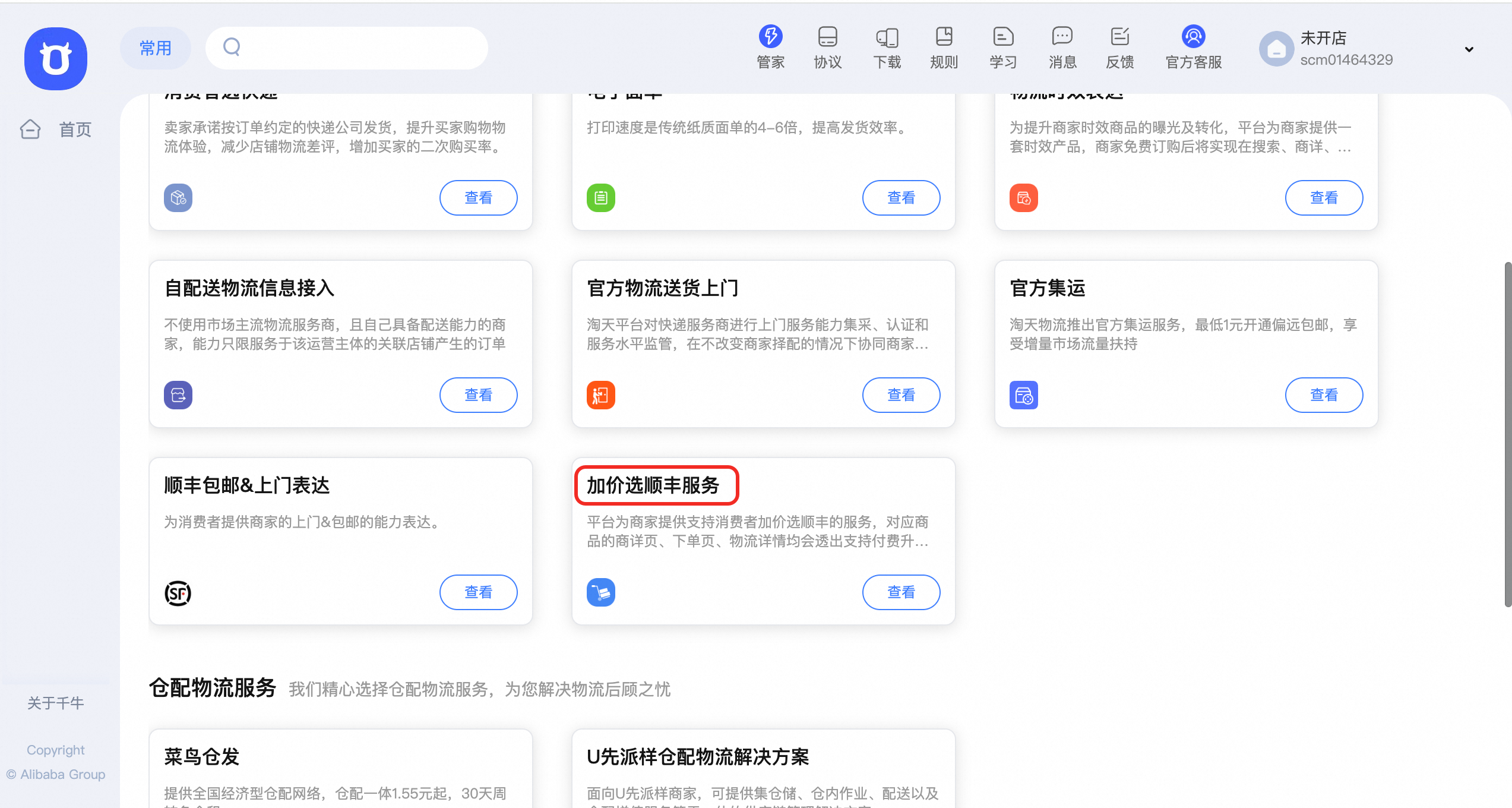Click the 官方物流送货上门 title

(663, 288)
